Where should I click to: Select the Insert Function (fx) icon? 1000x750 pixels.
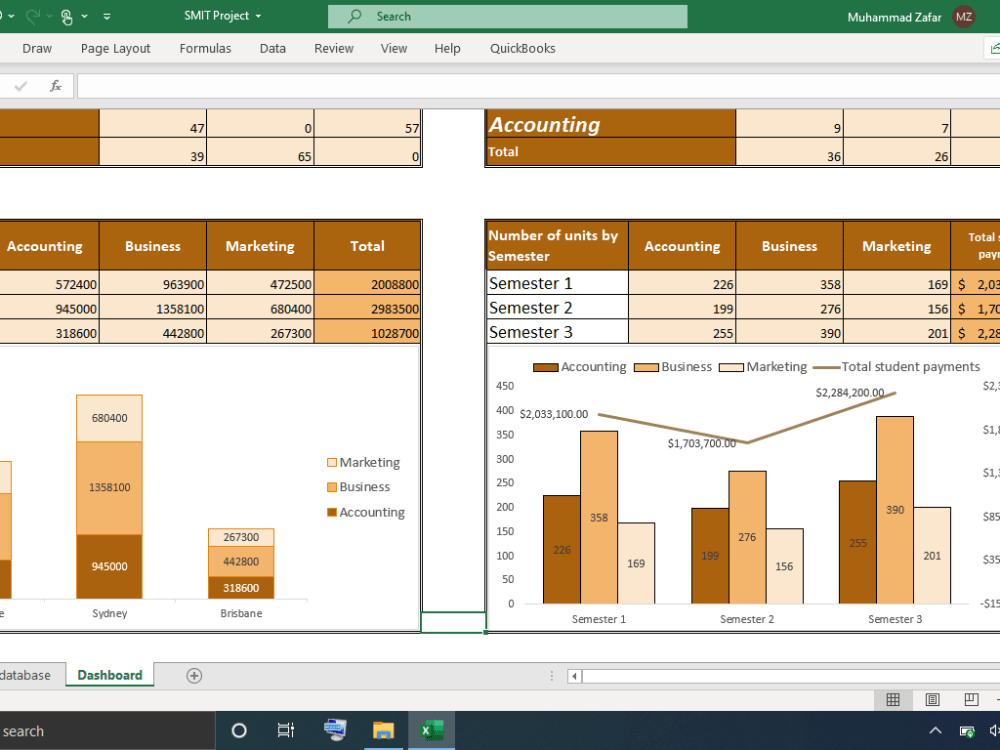click(55, 85)
